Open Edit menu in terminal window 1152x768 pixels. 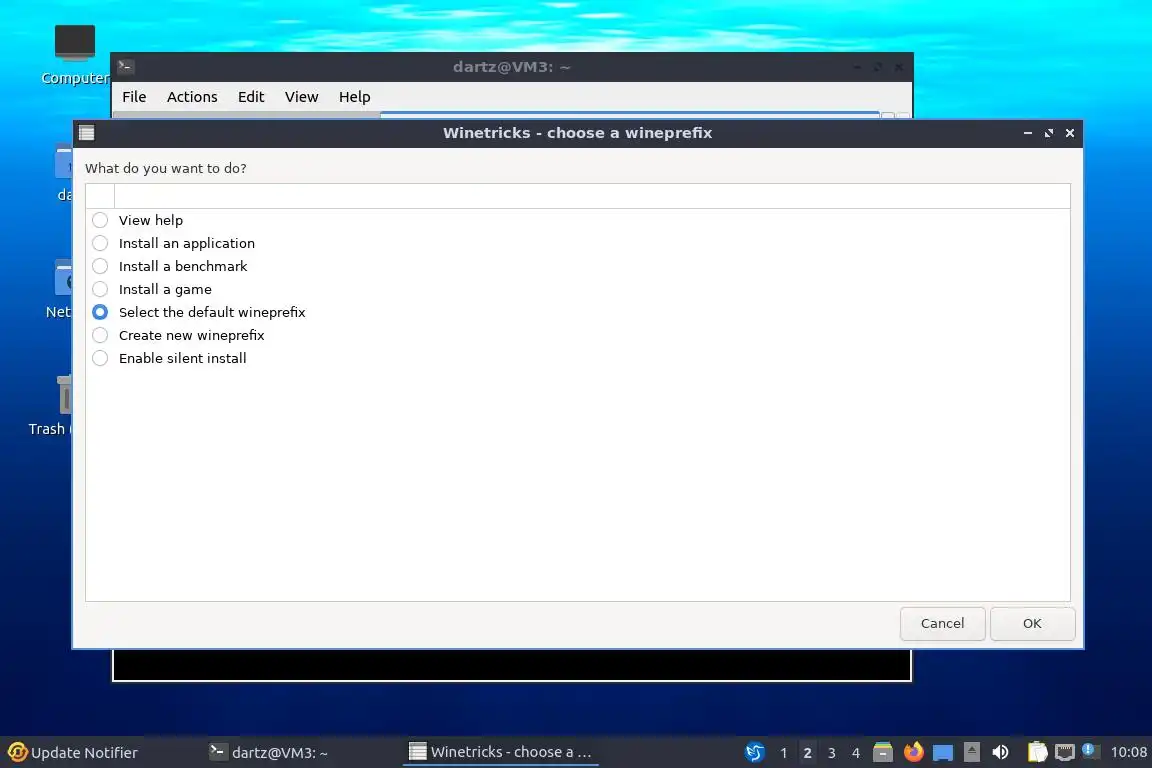[251, 97]
